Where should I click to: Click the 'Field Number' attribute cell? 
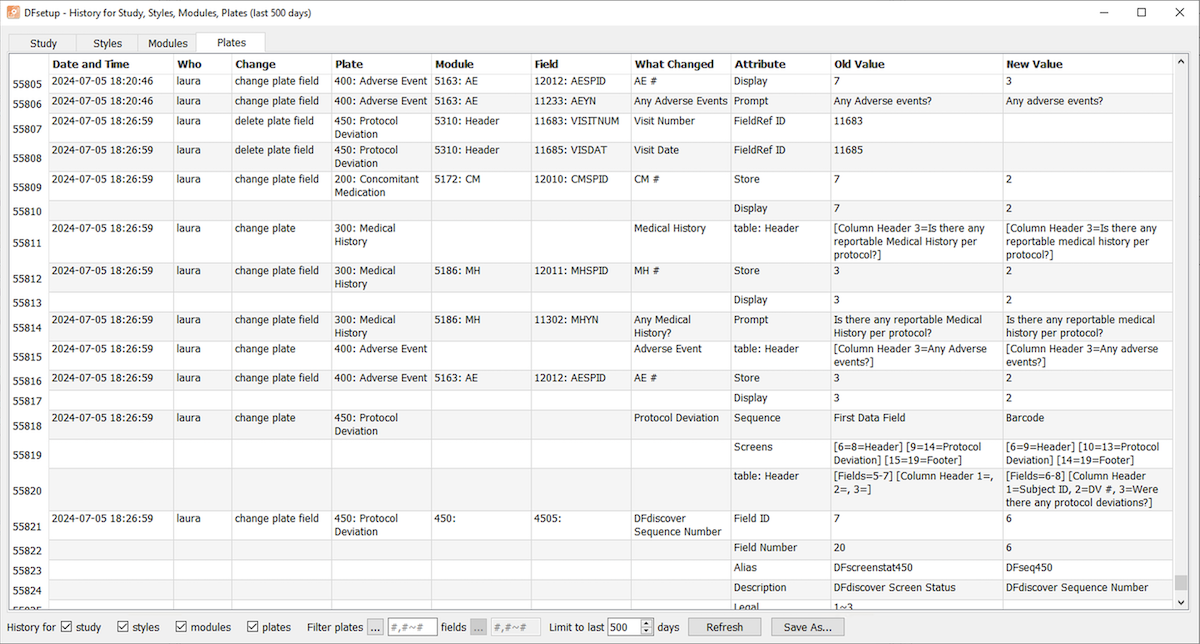click(x=781, y=550)
